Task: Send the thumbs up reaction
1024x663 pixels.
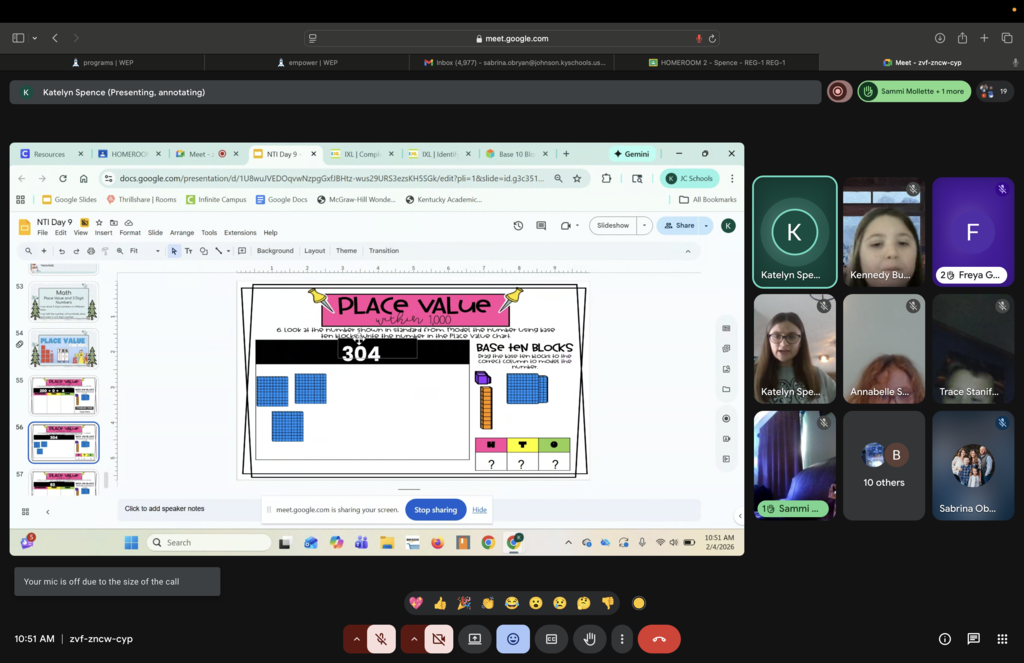Action: click(x=440, y=603)
